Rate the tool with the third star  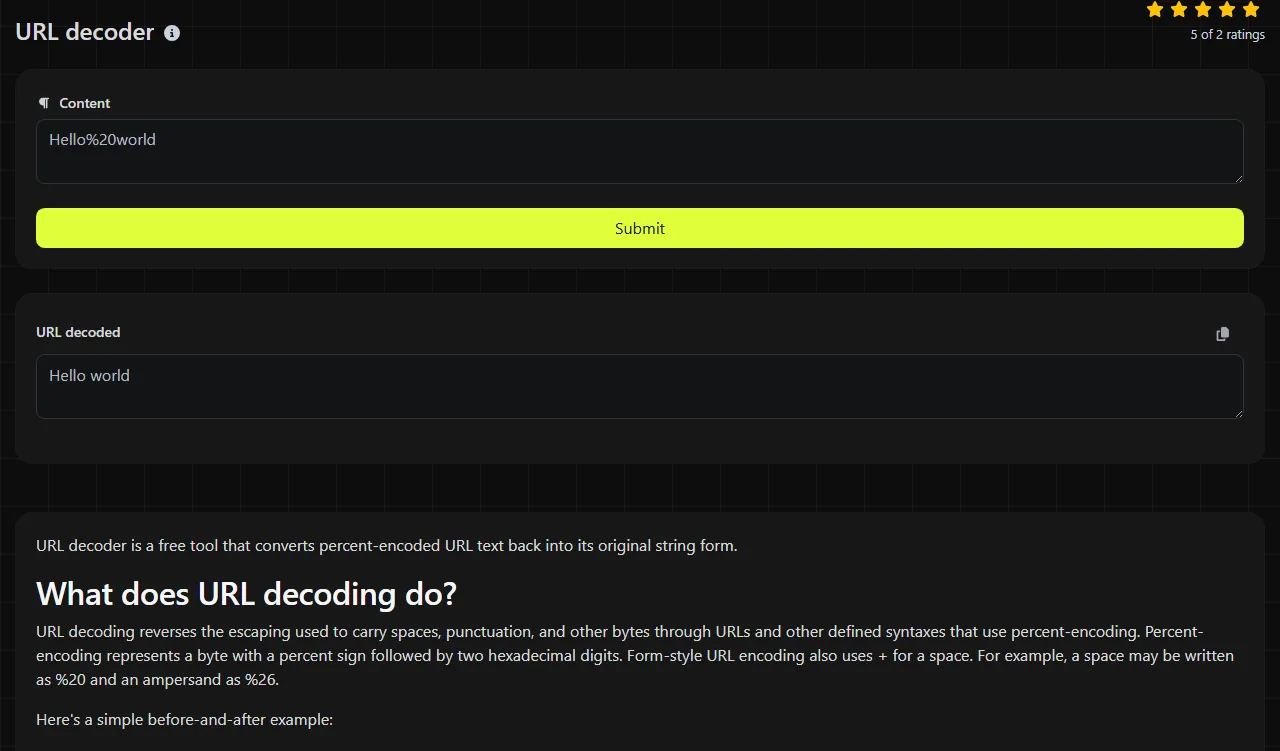1203,10
